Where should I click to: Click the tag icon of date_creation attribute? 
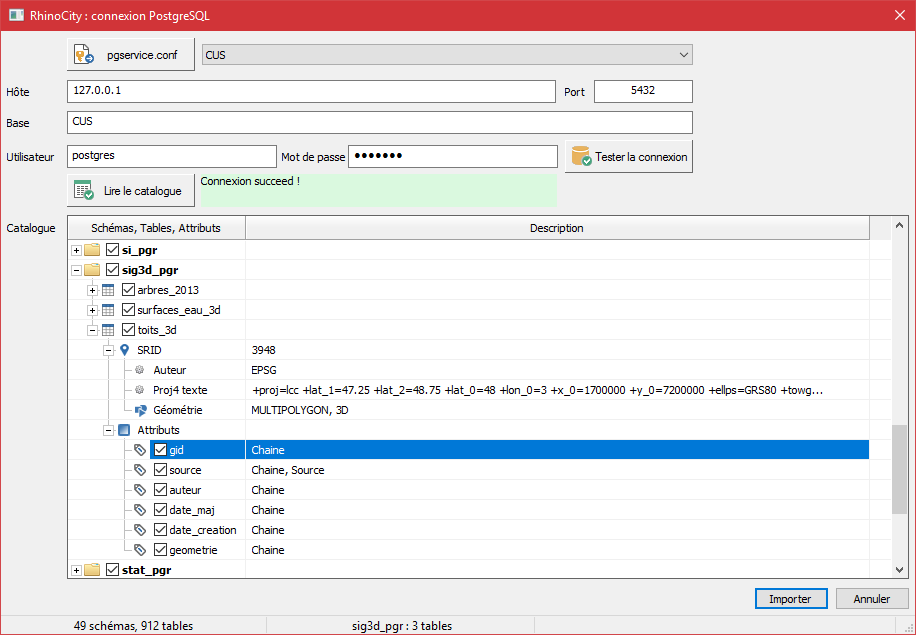coord(140,530)
